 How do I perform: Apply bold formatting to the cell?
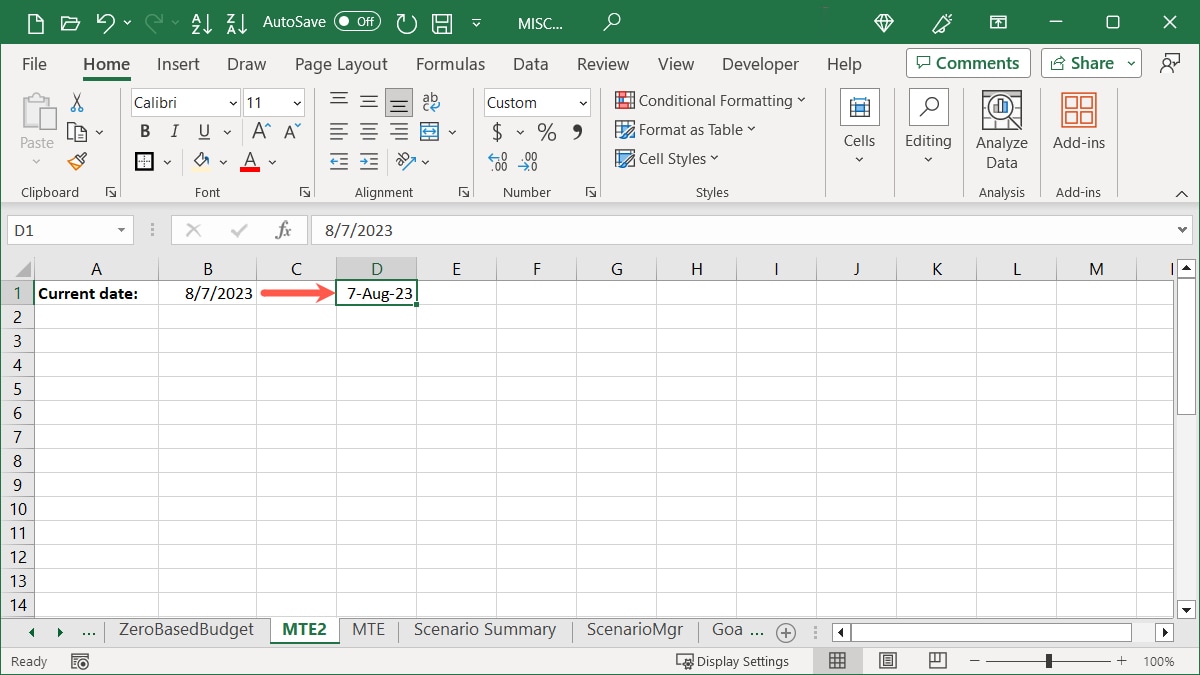pyautogui.click(x=144, y=130)
